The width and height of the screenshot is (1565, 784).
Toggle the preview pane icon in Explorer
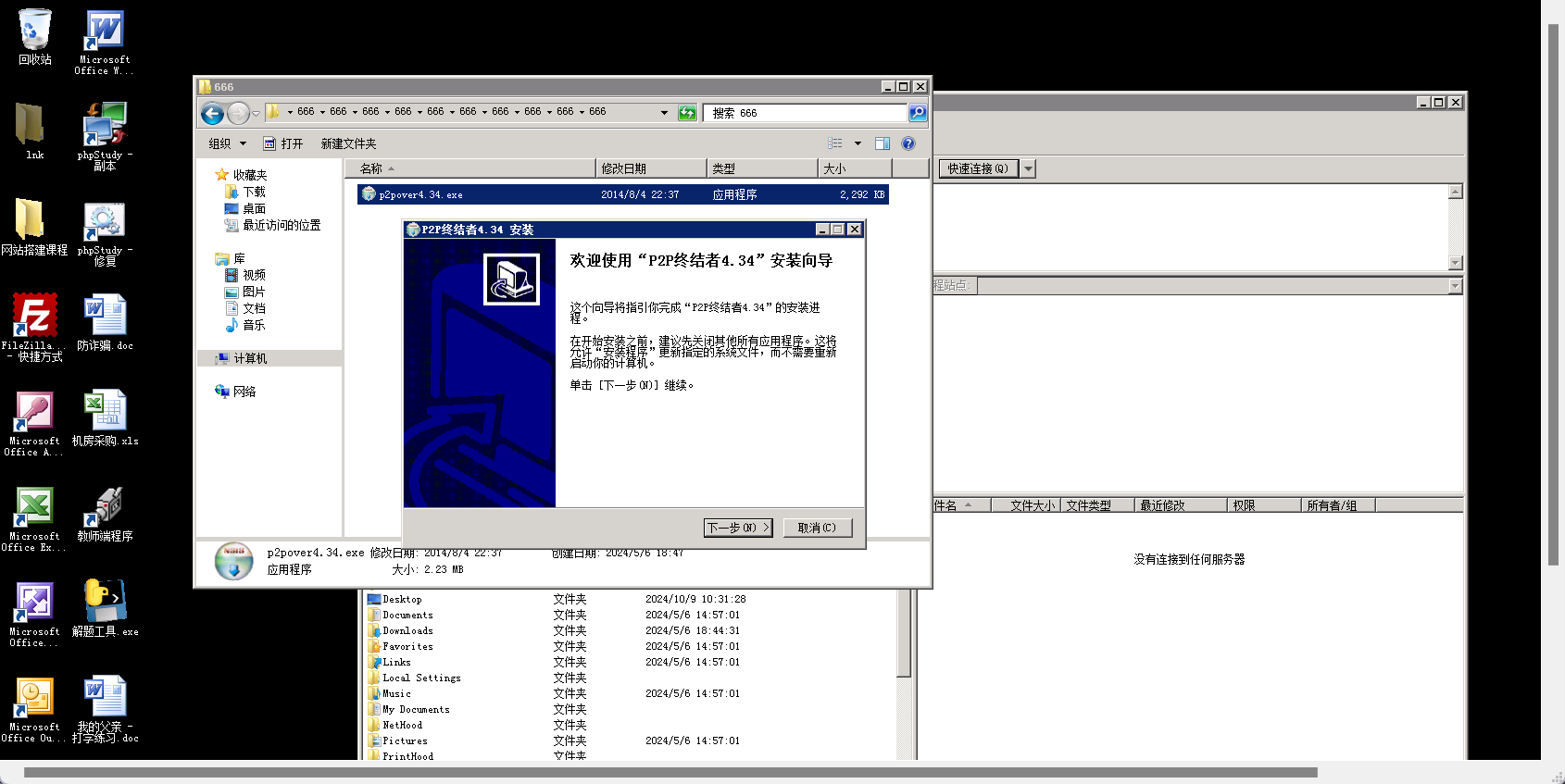[x=883, y=143]
